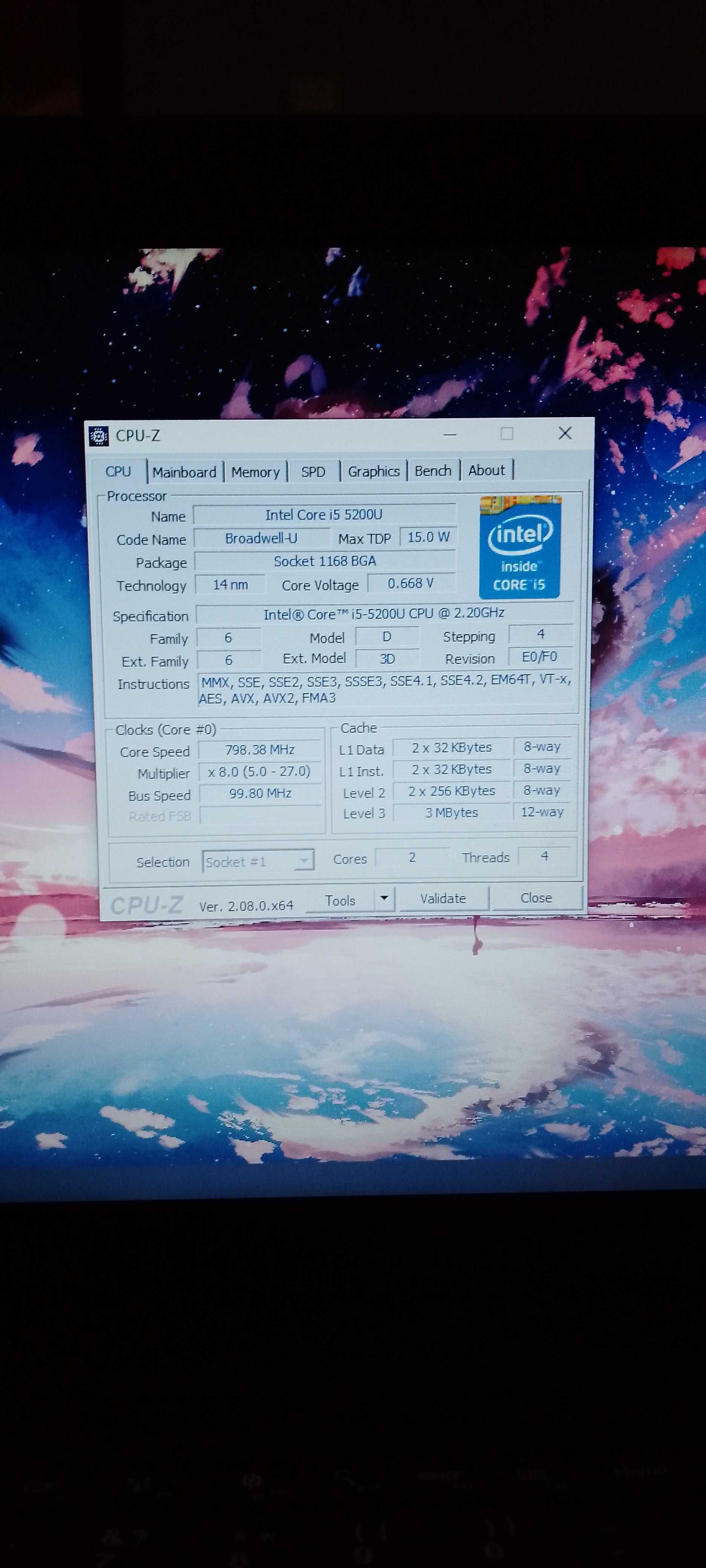This screenshot has height=1568, width=706.
Task: Click the Validate button
Action: [443, 899]
